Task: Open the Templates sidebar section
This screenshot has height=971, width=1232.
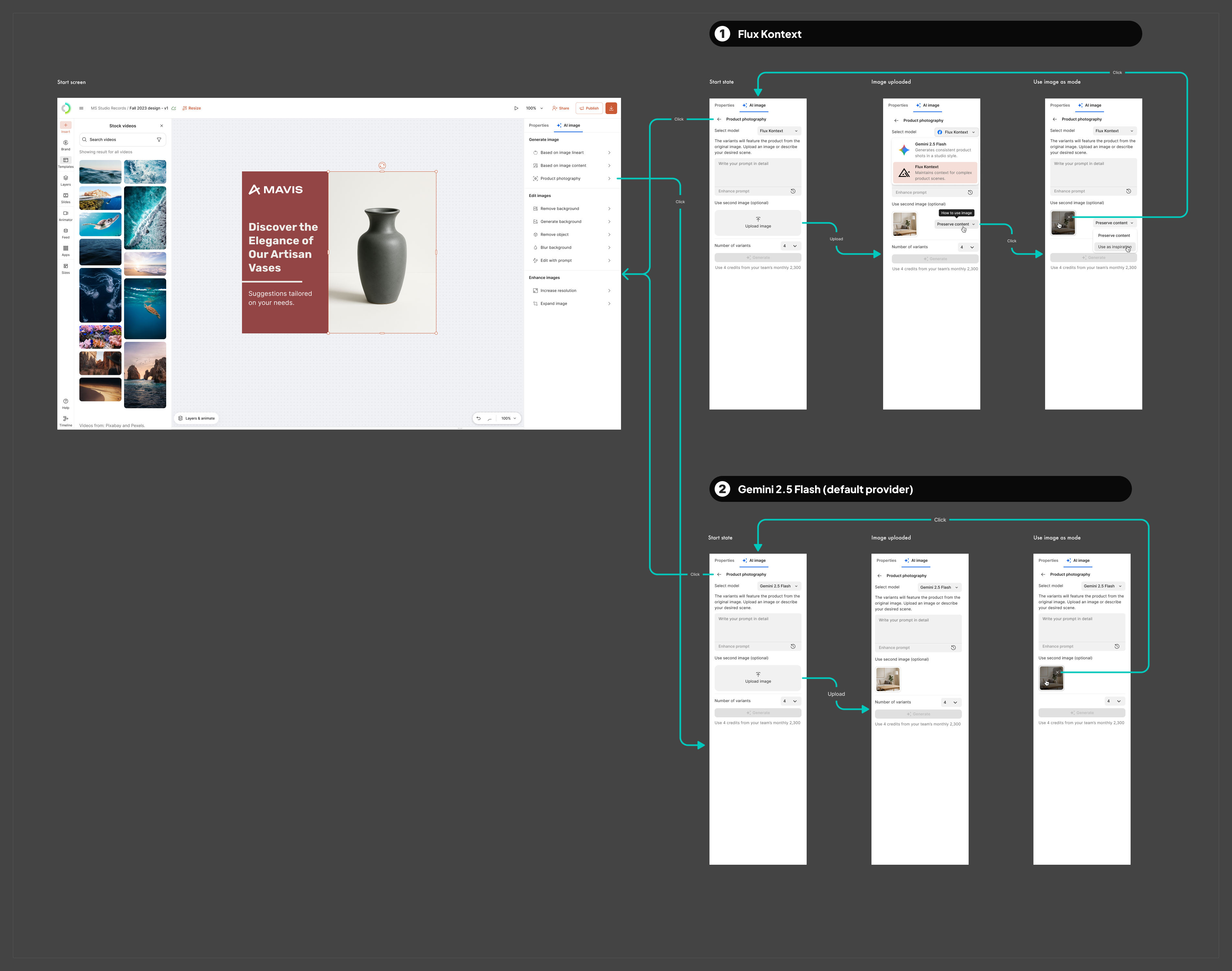Action: [66, 163]
